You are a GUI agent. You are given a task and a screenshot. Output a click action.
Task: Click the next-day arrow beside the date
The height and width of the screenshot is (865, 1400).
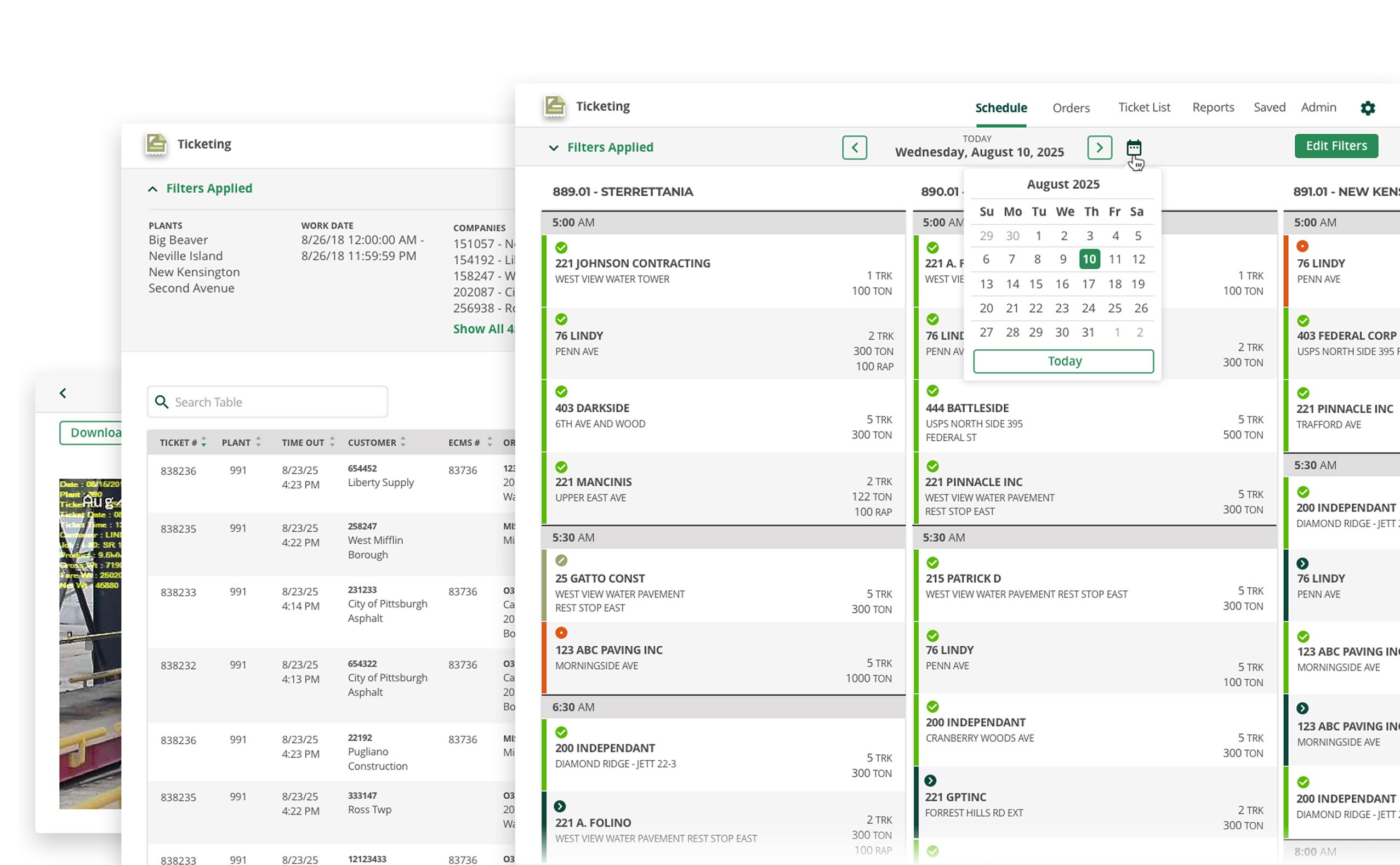click(1099, 147)
